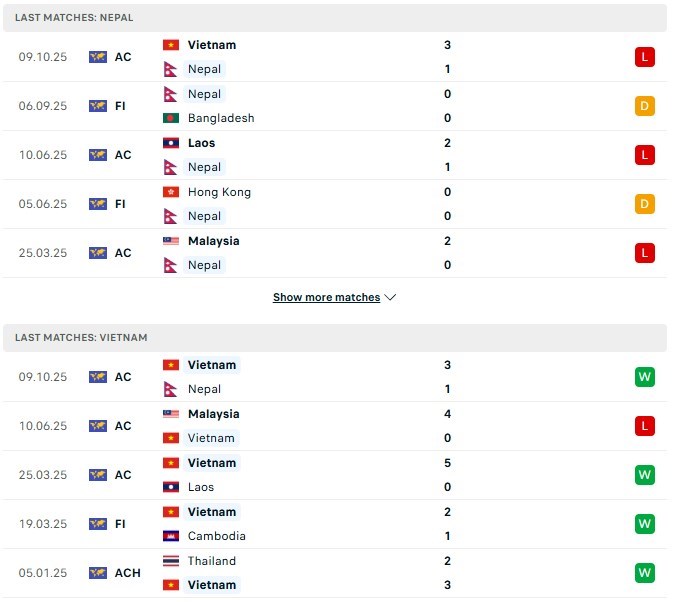677x602 pixels.
Task: Click the Thailand flag icon
Action: tap(170, 561)
